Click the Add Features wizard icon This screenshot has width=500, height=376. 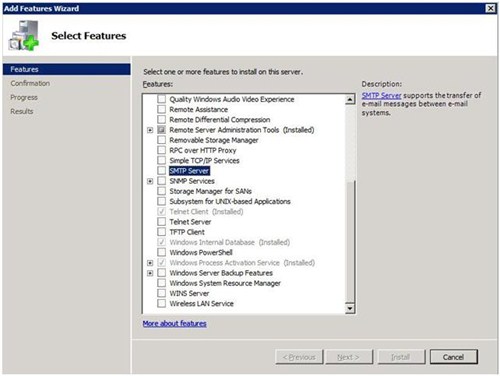point(24,35)
